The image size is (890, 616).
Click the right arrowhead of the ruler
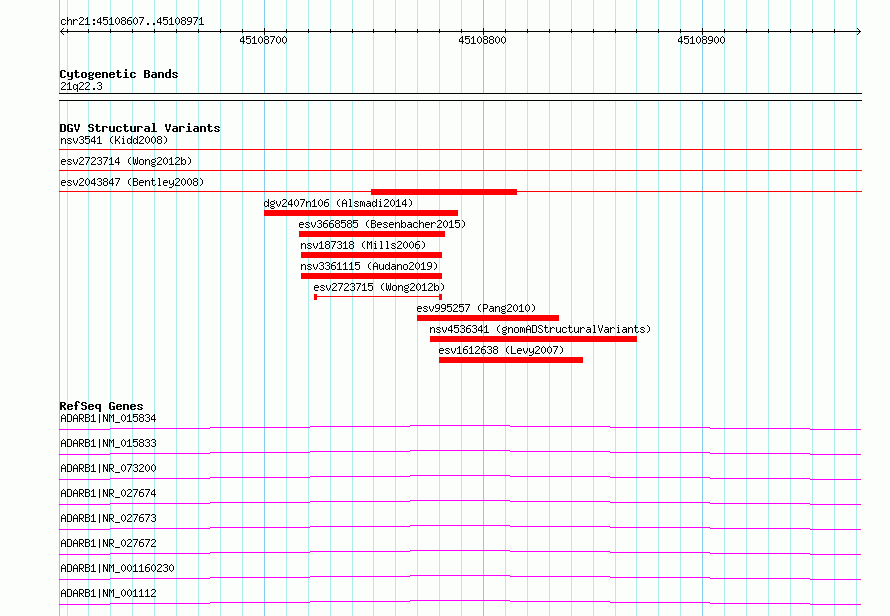[x=859, y=32]
